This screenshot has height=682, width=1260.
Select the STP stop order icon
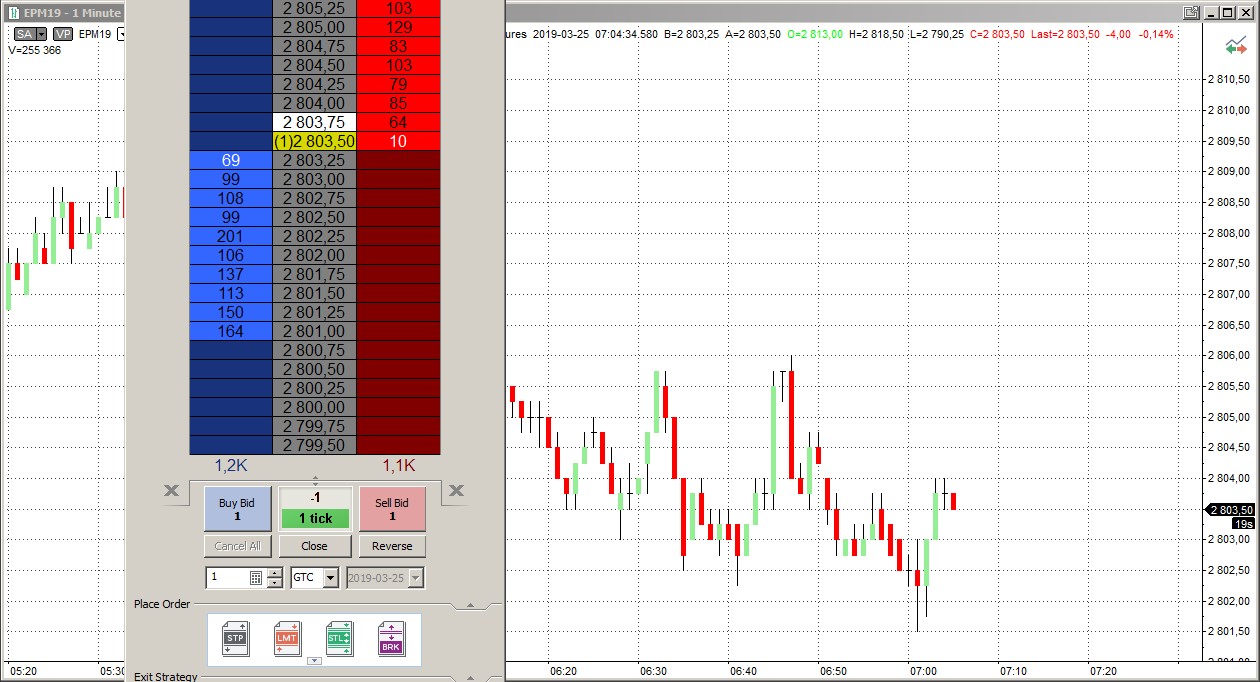[236, 638]
